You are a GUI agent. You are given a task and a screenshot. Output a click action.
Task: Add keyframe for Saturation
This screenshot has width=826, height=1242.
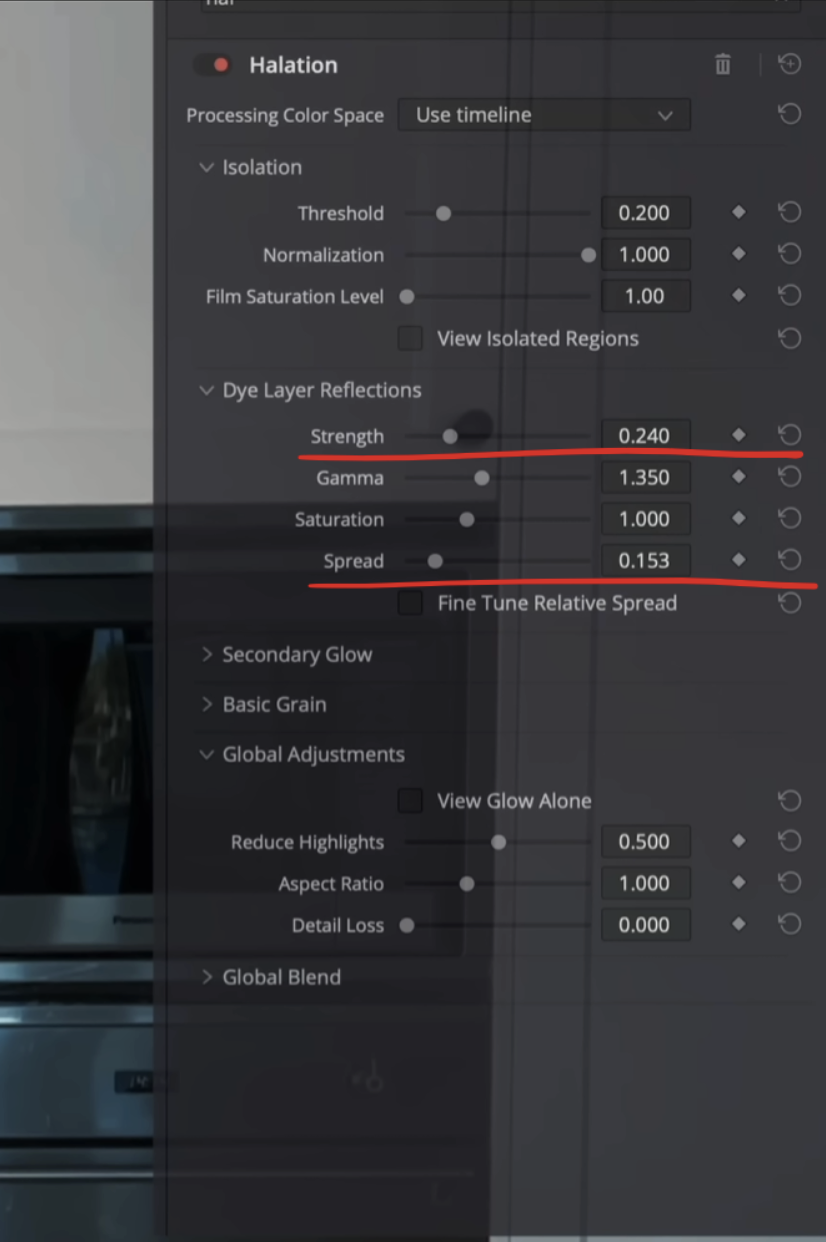(x=739, y=519)
